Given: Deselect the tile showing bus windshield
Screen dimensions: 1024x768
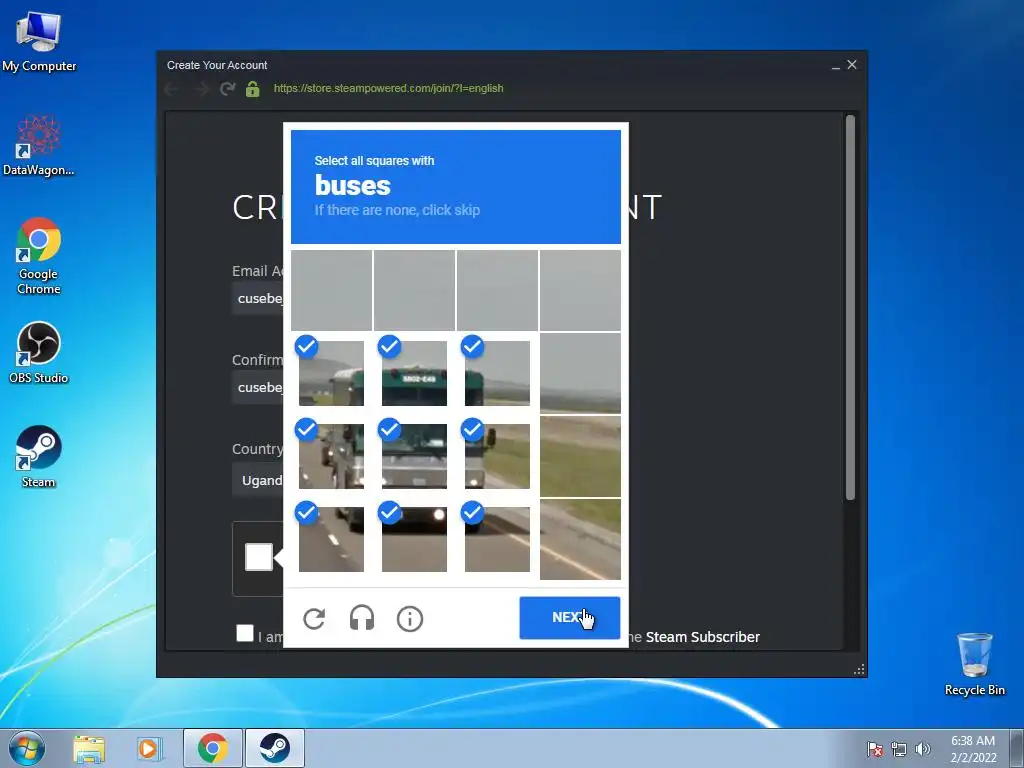Looking at the screenshot, I should 414,456.
